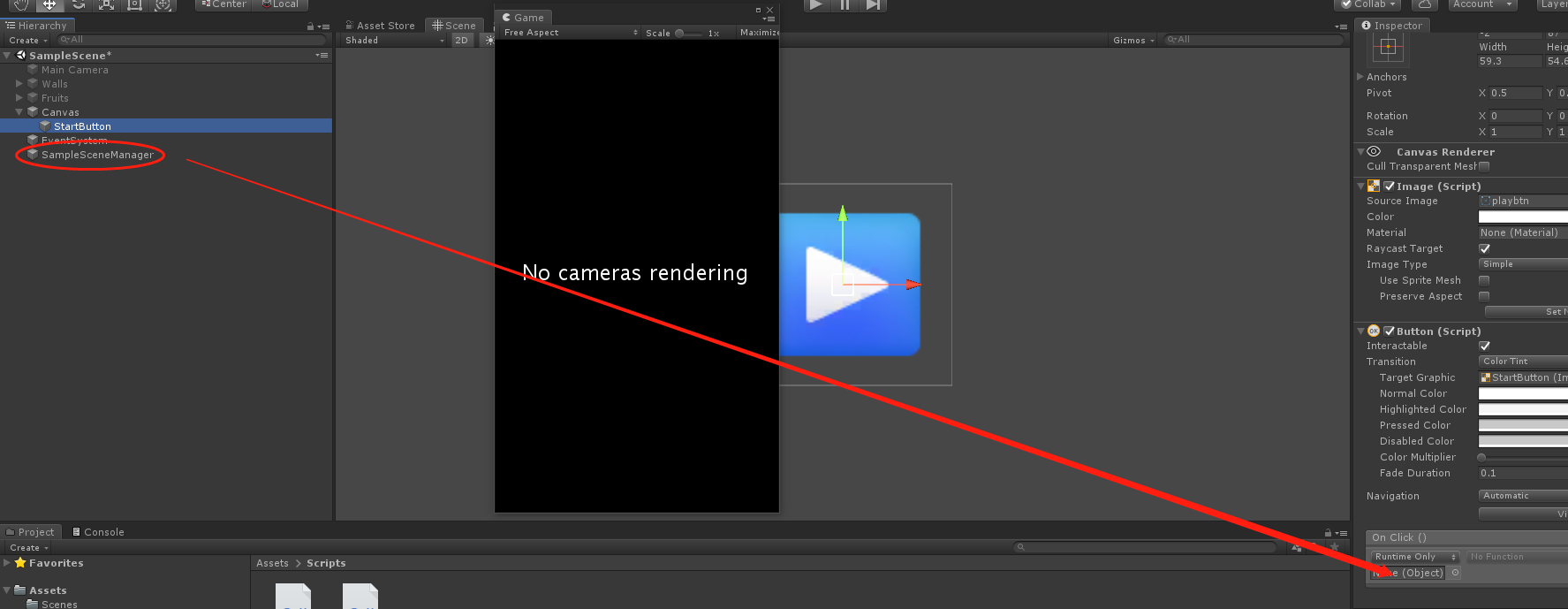The width and height of the screenshot is (1568, 609).
Task: Select the Move tool in top toolbar
Action: tap(49, 4)
